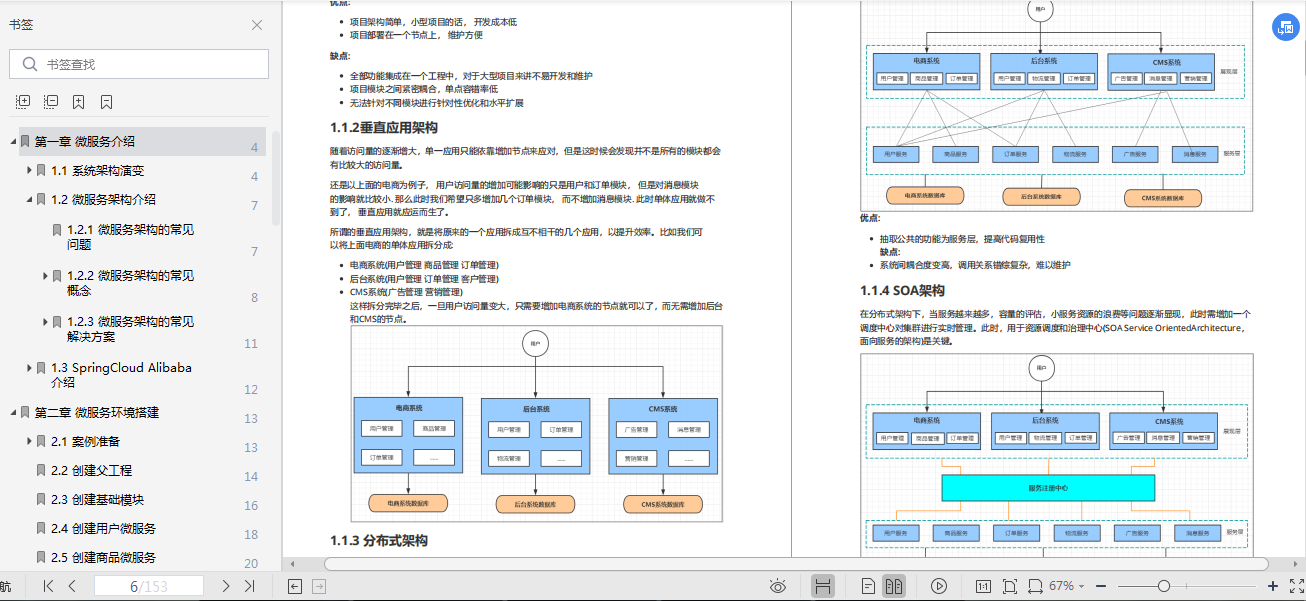Viewport: 1306px width, 601px height.
Task: Delete bookmark icon in bookmark toolbar
Action: pyautogui.click(x=106, y=102)
